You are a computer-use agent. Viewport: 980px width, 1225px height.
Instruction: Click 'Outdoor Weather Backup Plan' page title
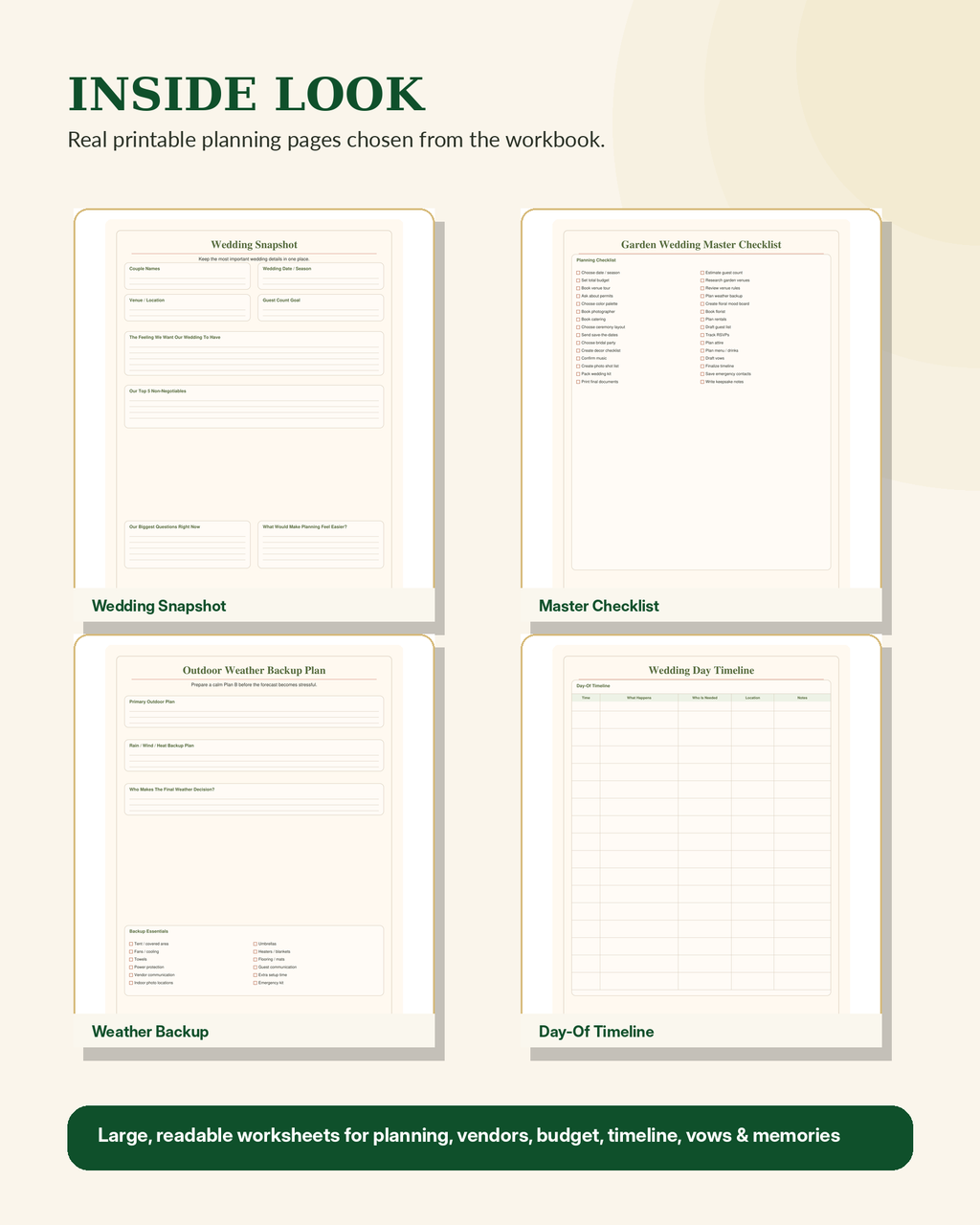point(254,671)
